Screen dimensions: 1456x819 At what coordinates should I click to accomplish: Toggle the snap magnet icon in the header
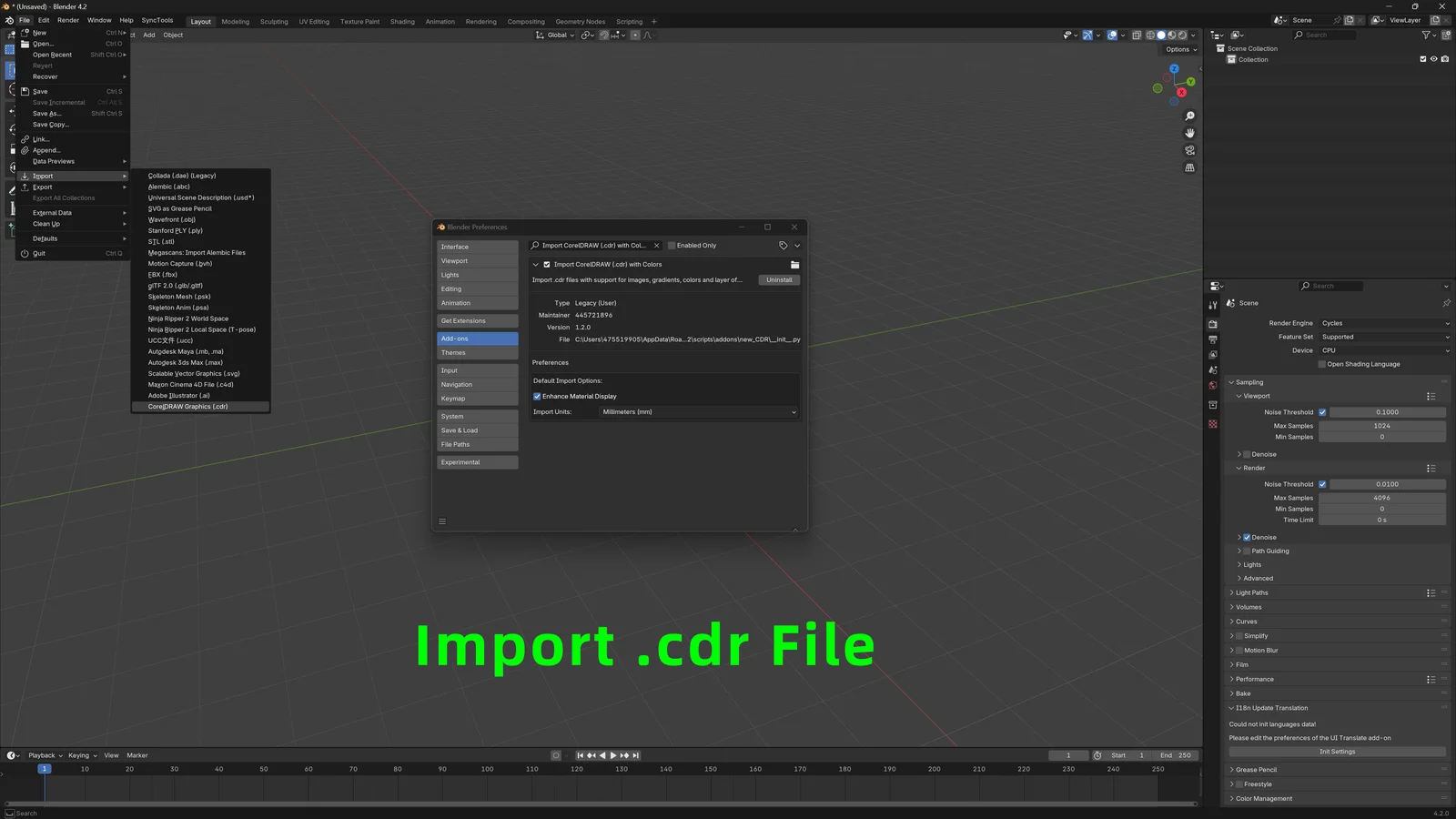(x=602, y=35)
